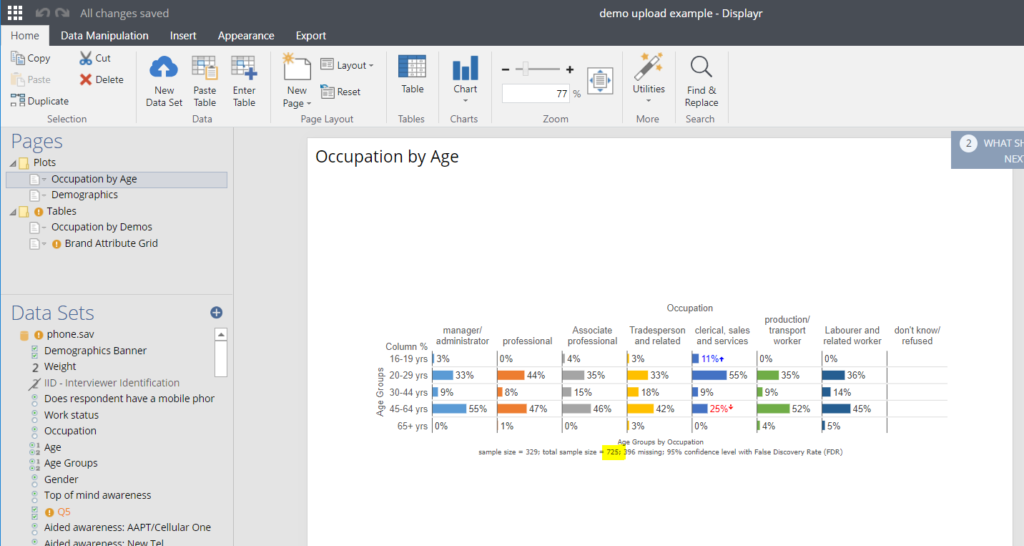Collapse the Plots folder

[x=13, y=163]
